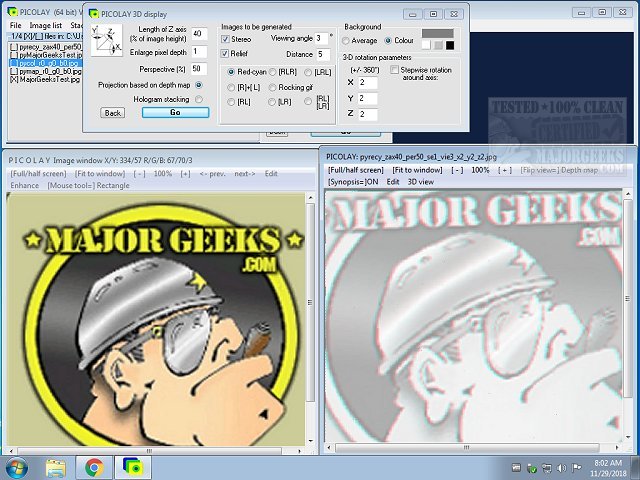Select pycol_r0_g0_b0.jpg in file list

click(46, 63)
